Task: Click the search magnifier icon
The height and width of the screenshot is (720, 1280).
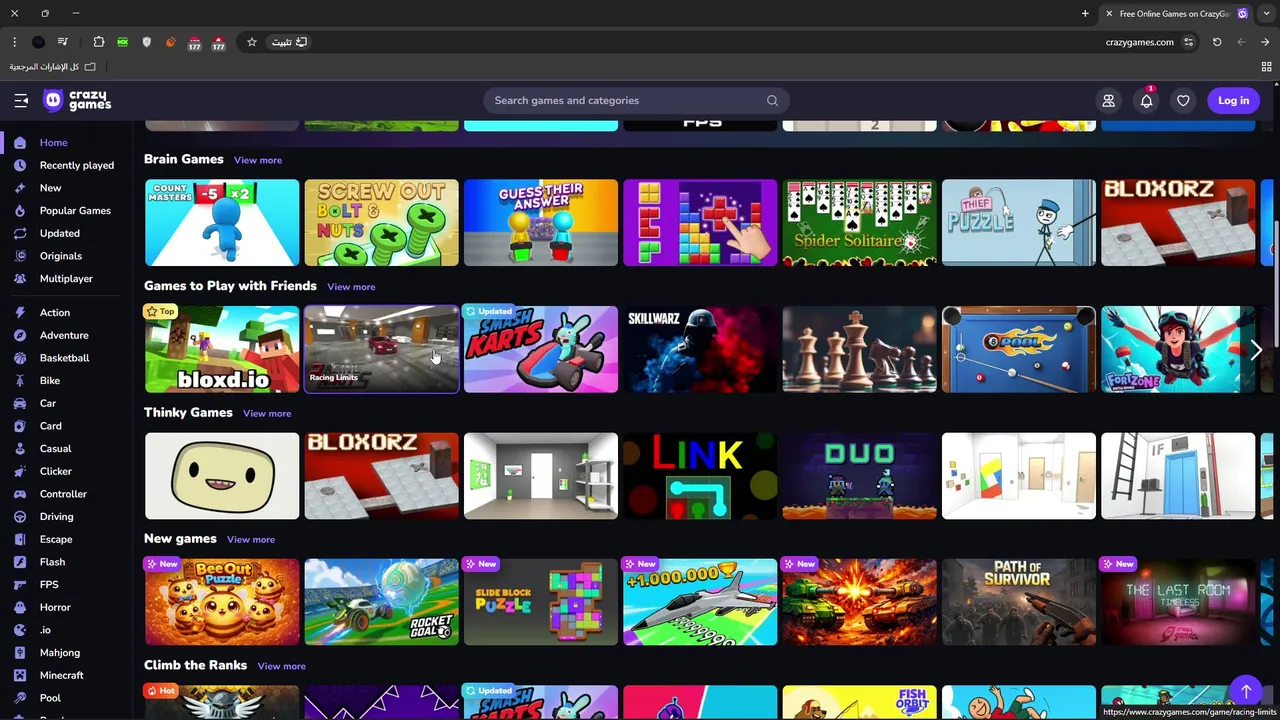Action: 772,100
